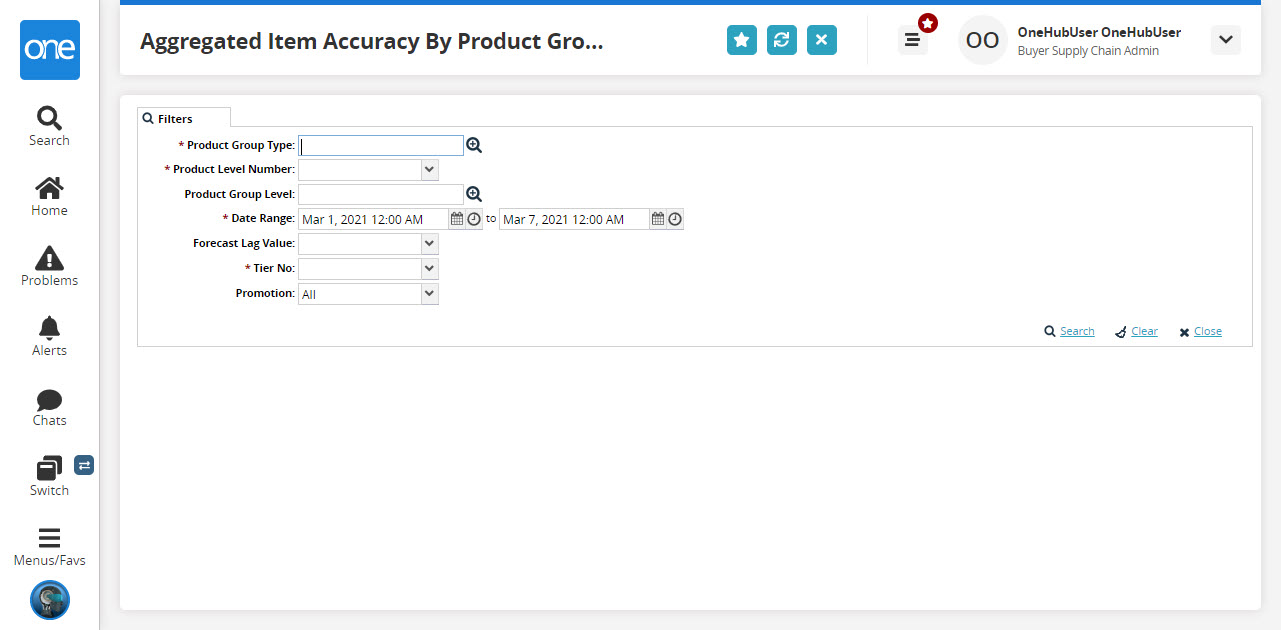Click the Buyer Supply Chain Admin role text
The width and height of the screenshot is (1281, 630).
click(x=1088, y=51)
